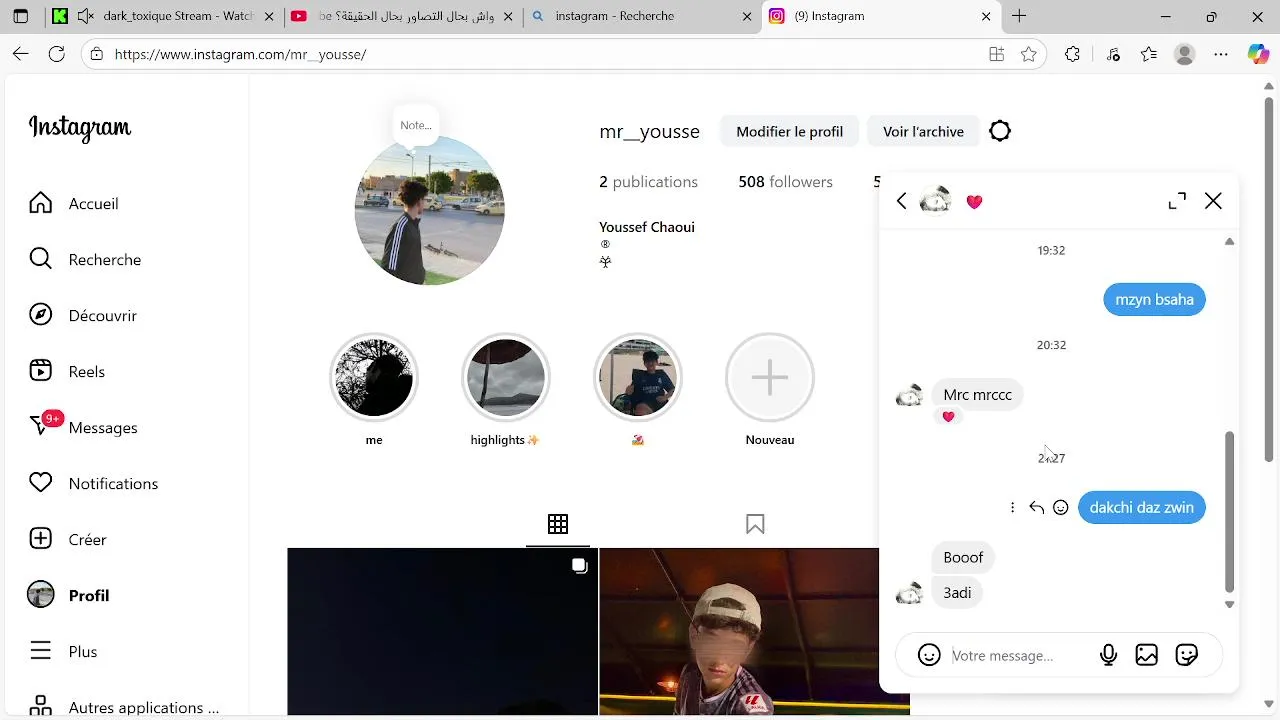
Task: Open the Note bubble above the avatar
Action: click(x=416, y=125)
